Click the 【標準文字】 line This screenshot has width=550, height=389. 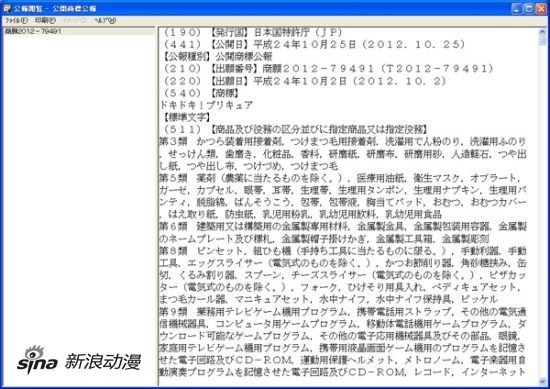[x=187, y=117]
